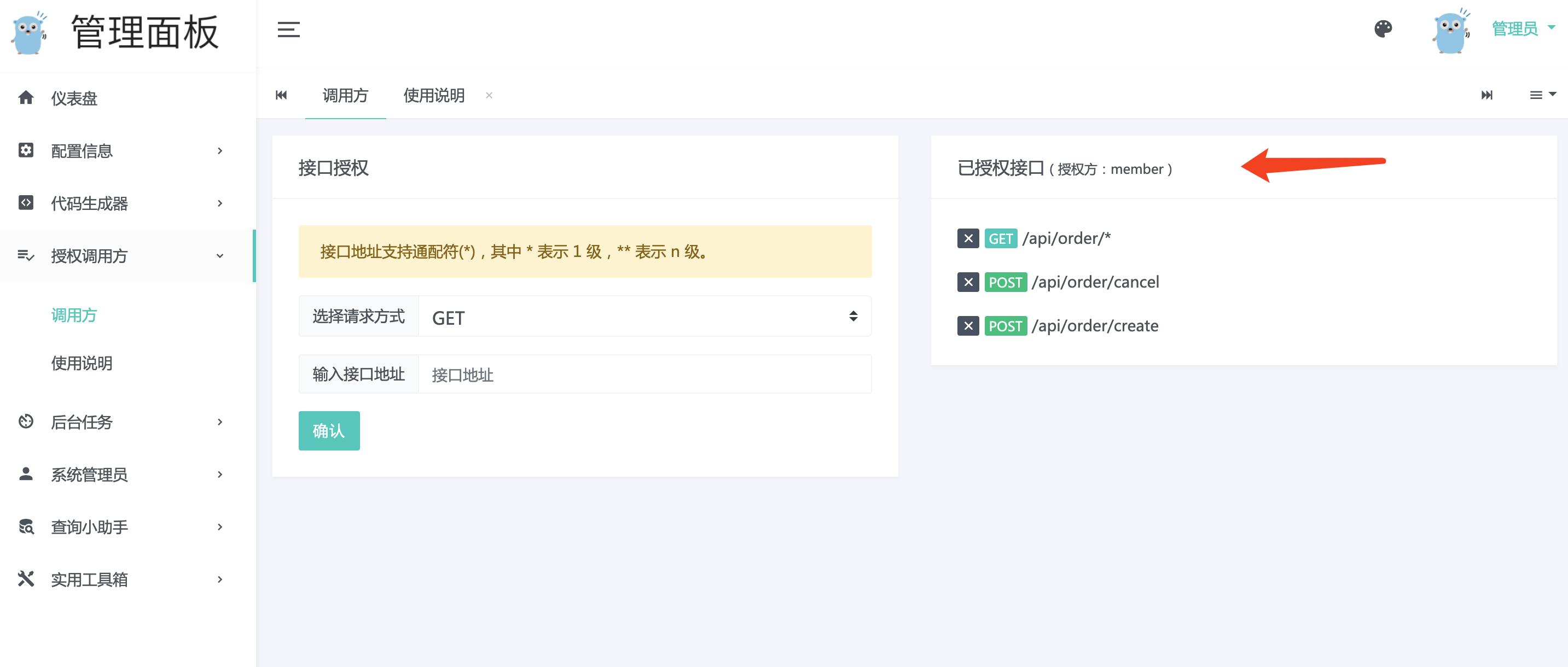Viewport: 1568px width, 667px height.
Task: Select 使用说明 in the sidebar submenu
Action: 82,363
